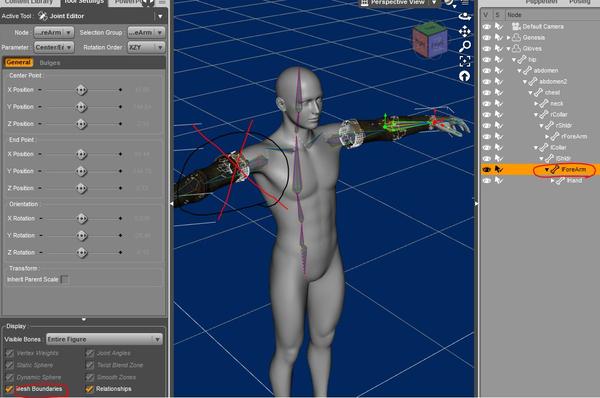Select the lHand bone in scene tree
This screenshot has width=600, height=398.
(x=574, y=181)
